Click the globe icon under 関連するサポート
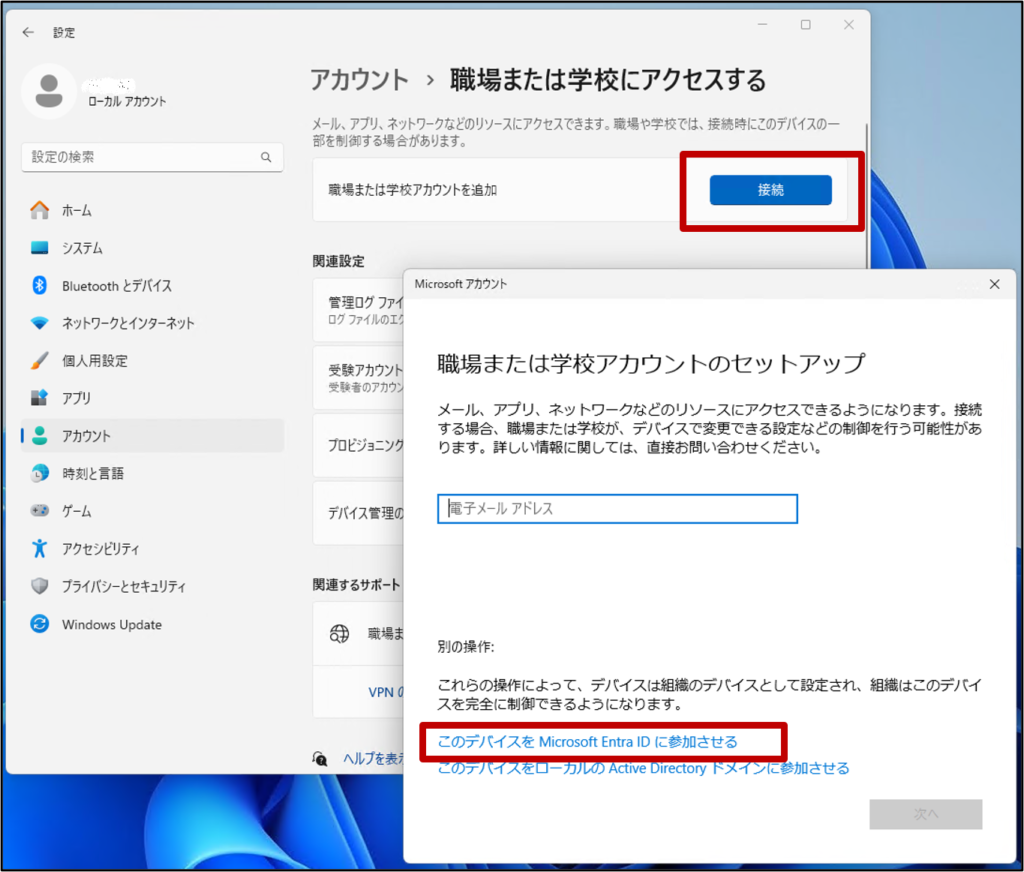 click(339, 634)
